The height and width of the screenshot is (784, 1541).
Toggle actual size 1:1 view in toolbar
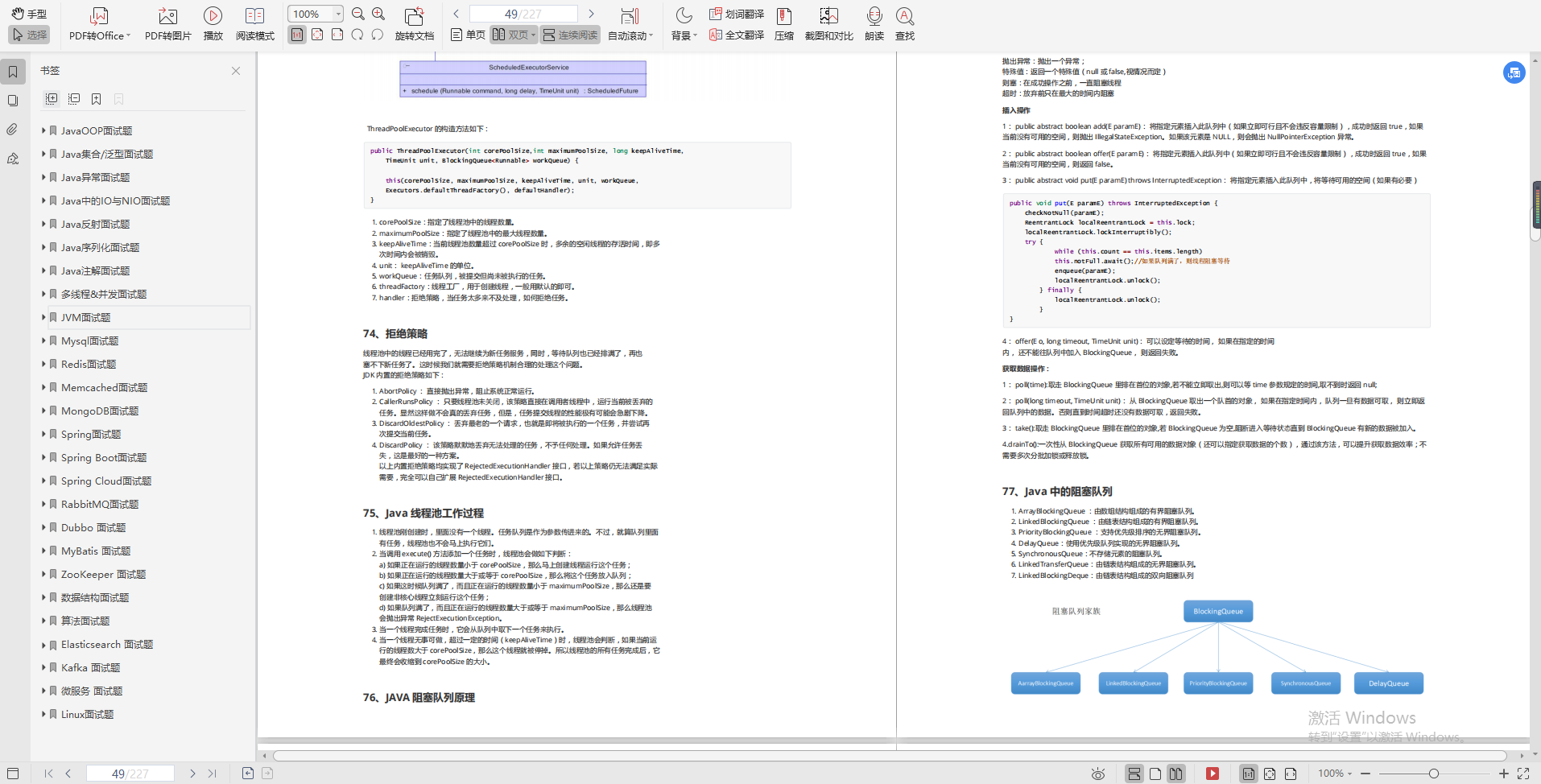point(297,35)
